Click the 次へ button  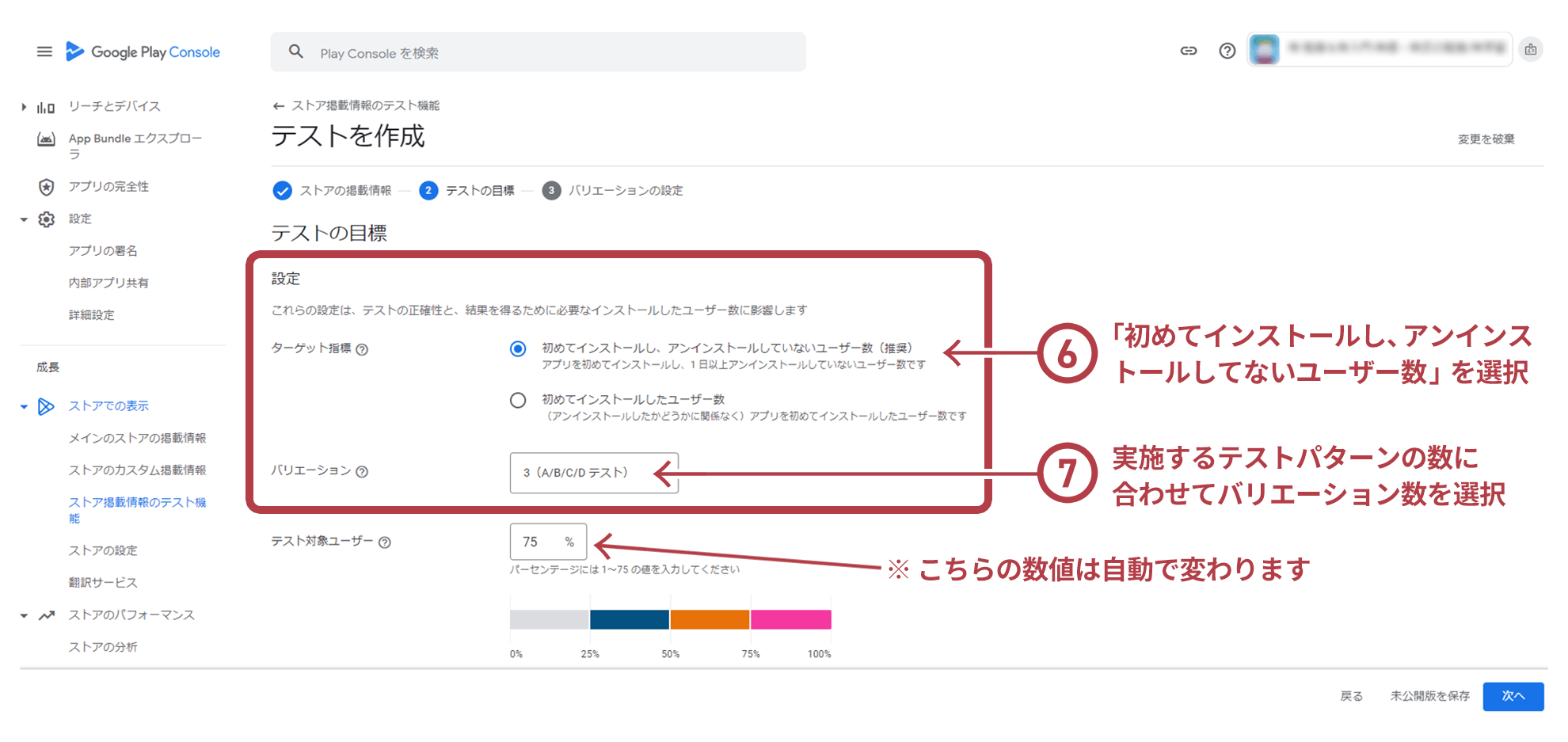click(x=1513, y=696)
